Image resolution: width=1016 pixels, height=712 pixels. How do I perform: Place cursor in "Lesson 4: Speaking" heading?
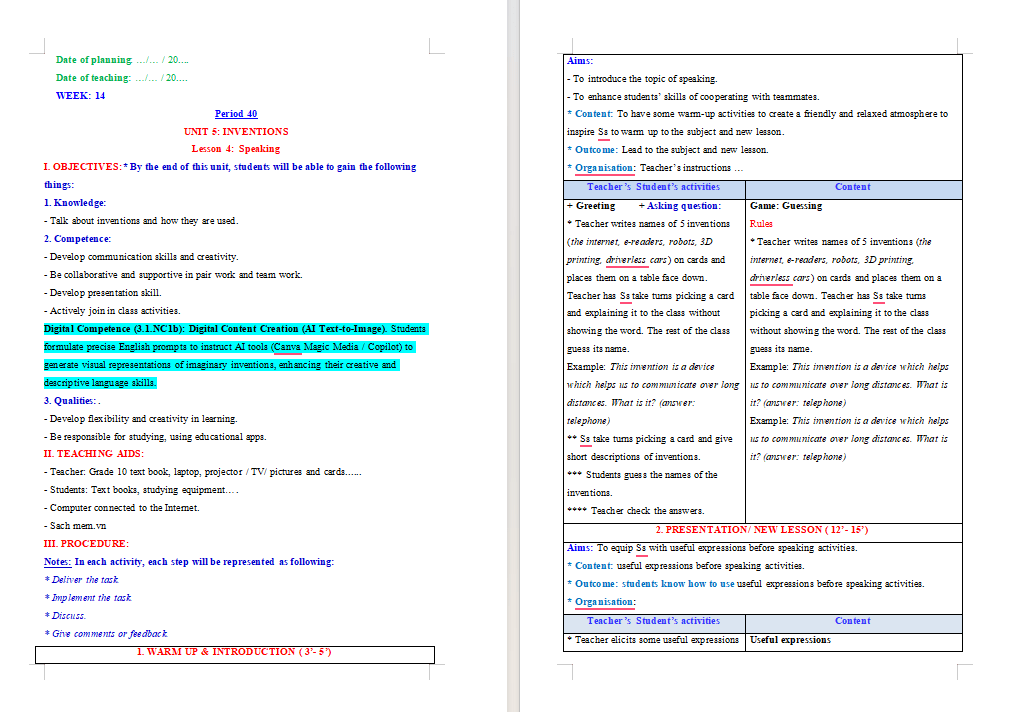[x=236, y=149]
